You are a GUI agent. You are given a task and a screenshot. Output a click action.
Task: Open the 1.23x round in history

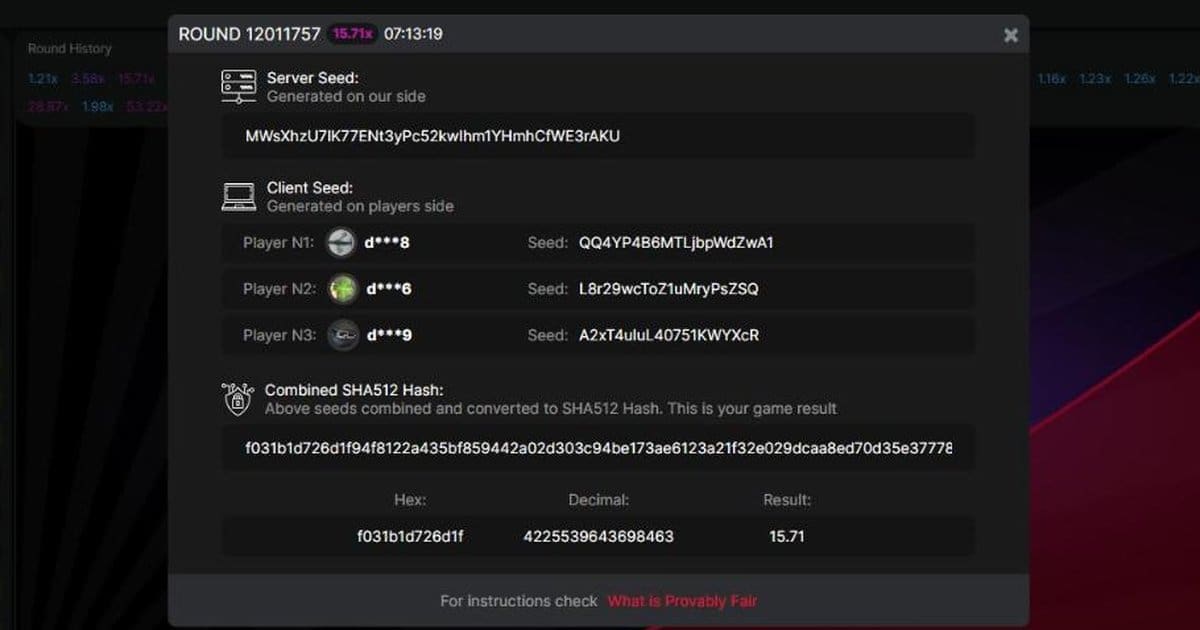[1095, 79]
